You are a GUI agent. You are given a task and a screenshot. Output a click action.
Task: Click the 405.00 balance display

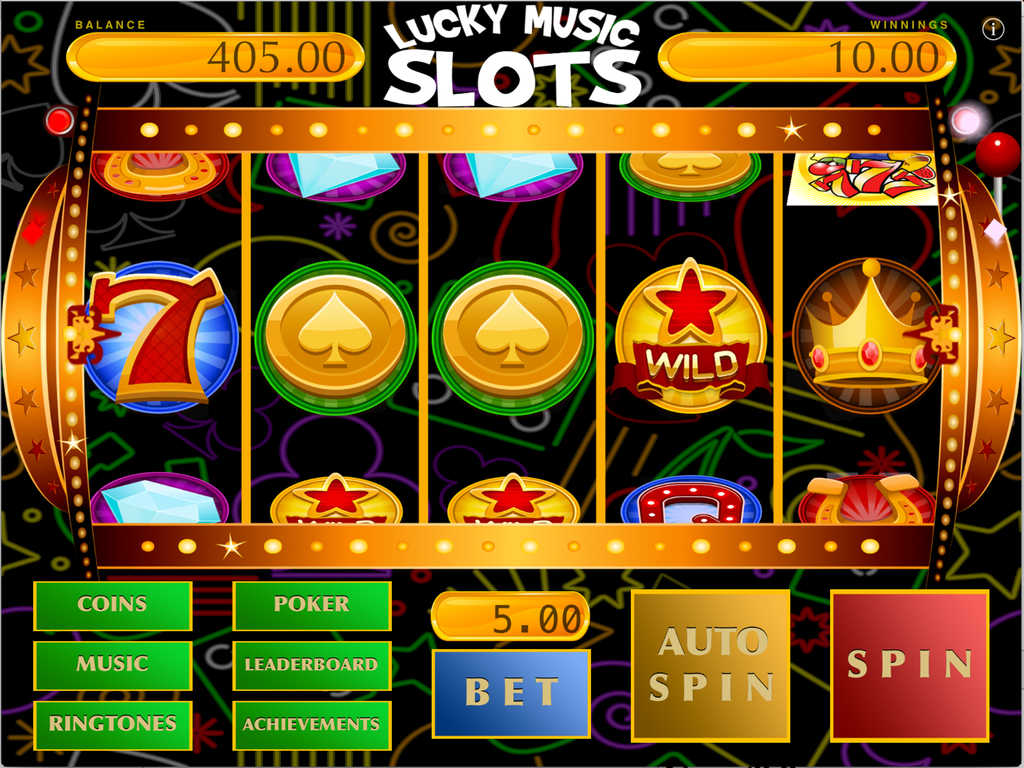click(x=215, y=57)
